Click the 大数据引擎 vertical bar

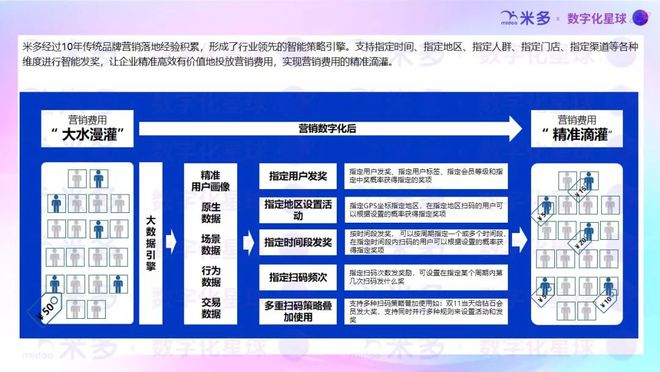[151, 243]
